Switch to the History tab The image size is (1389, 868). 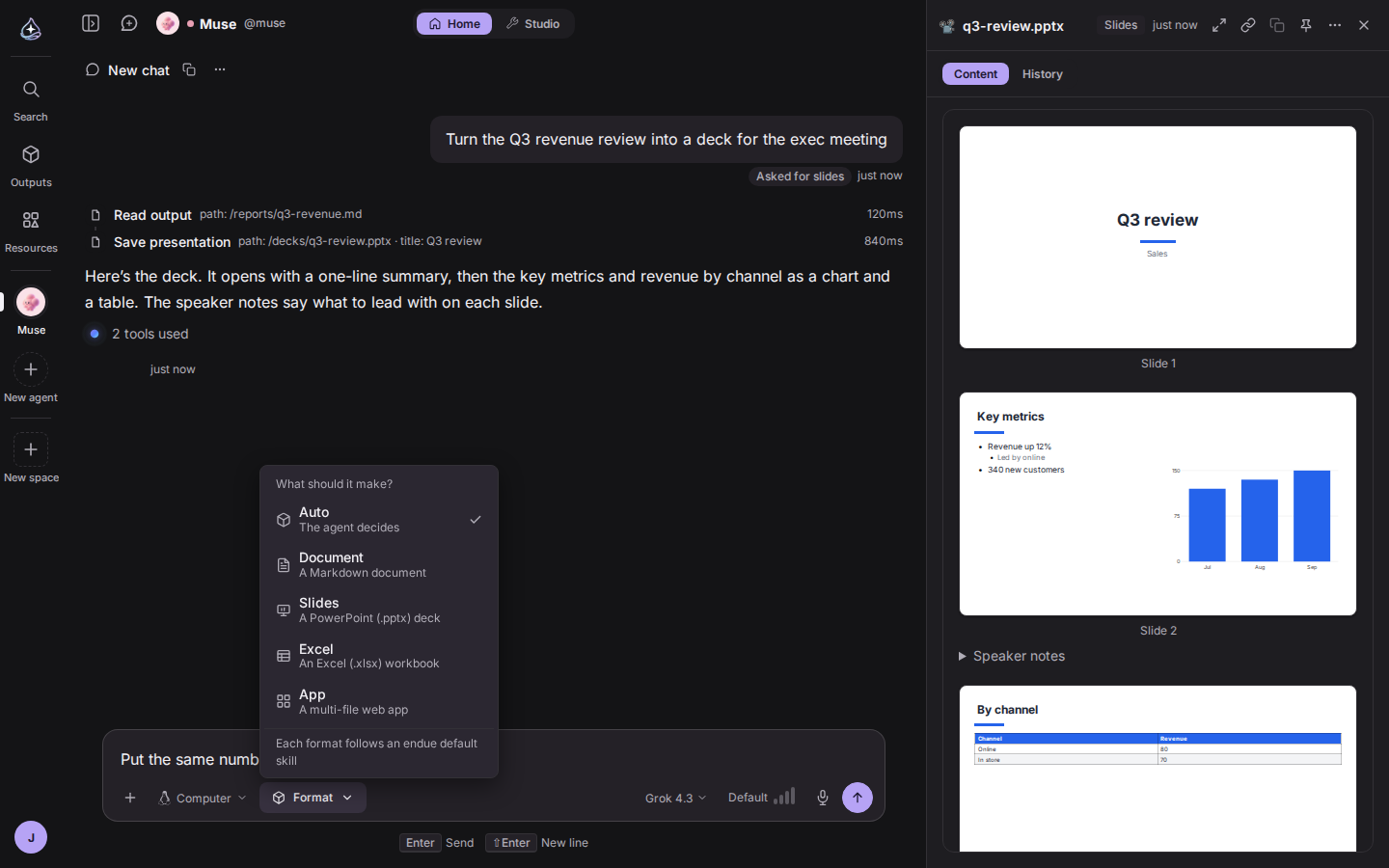[x=1042, y=74]
